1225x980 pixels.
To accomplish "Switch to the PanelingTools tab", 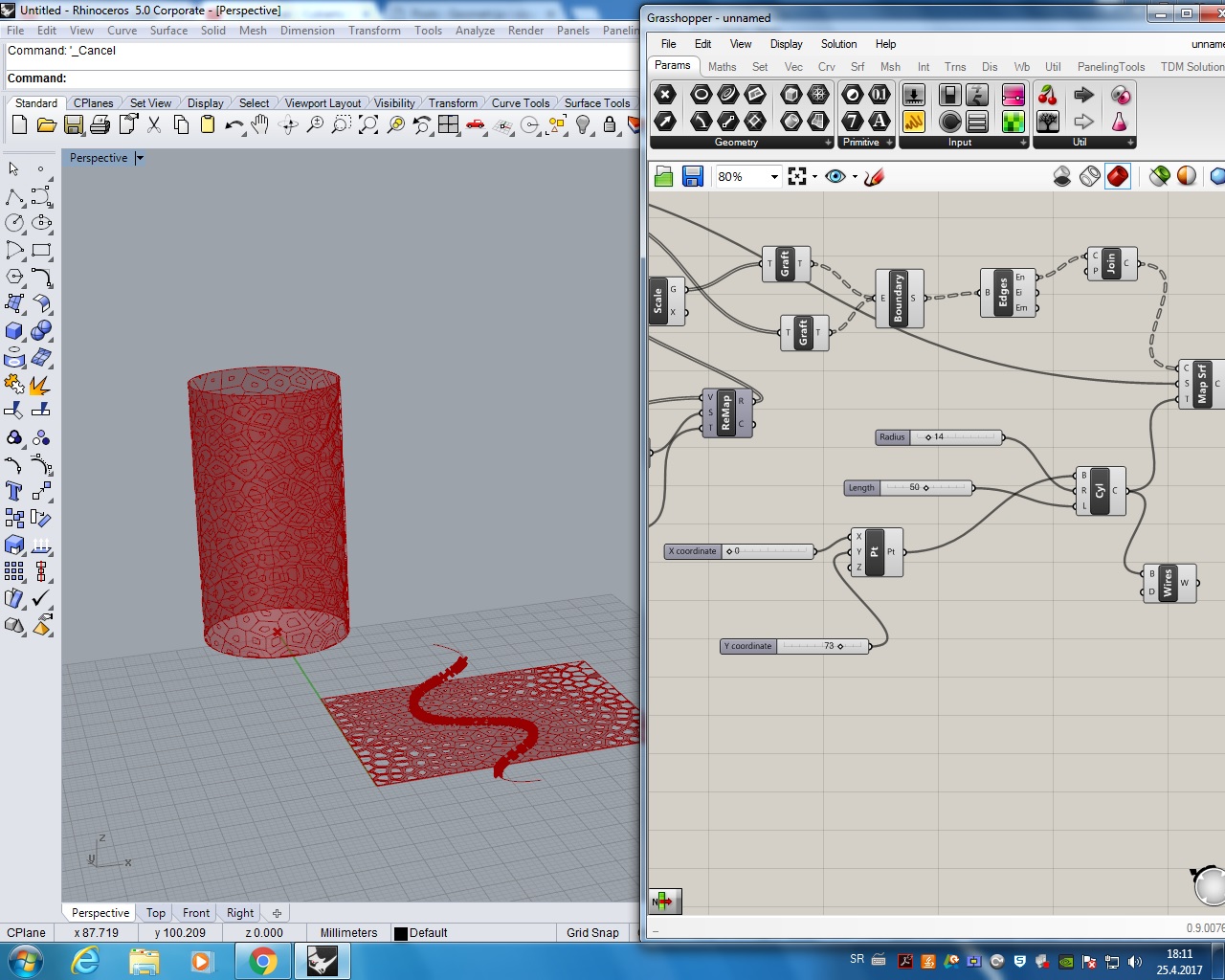I will click(x=1110, y=67).
